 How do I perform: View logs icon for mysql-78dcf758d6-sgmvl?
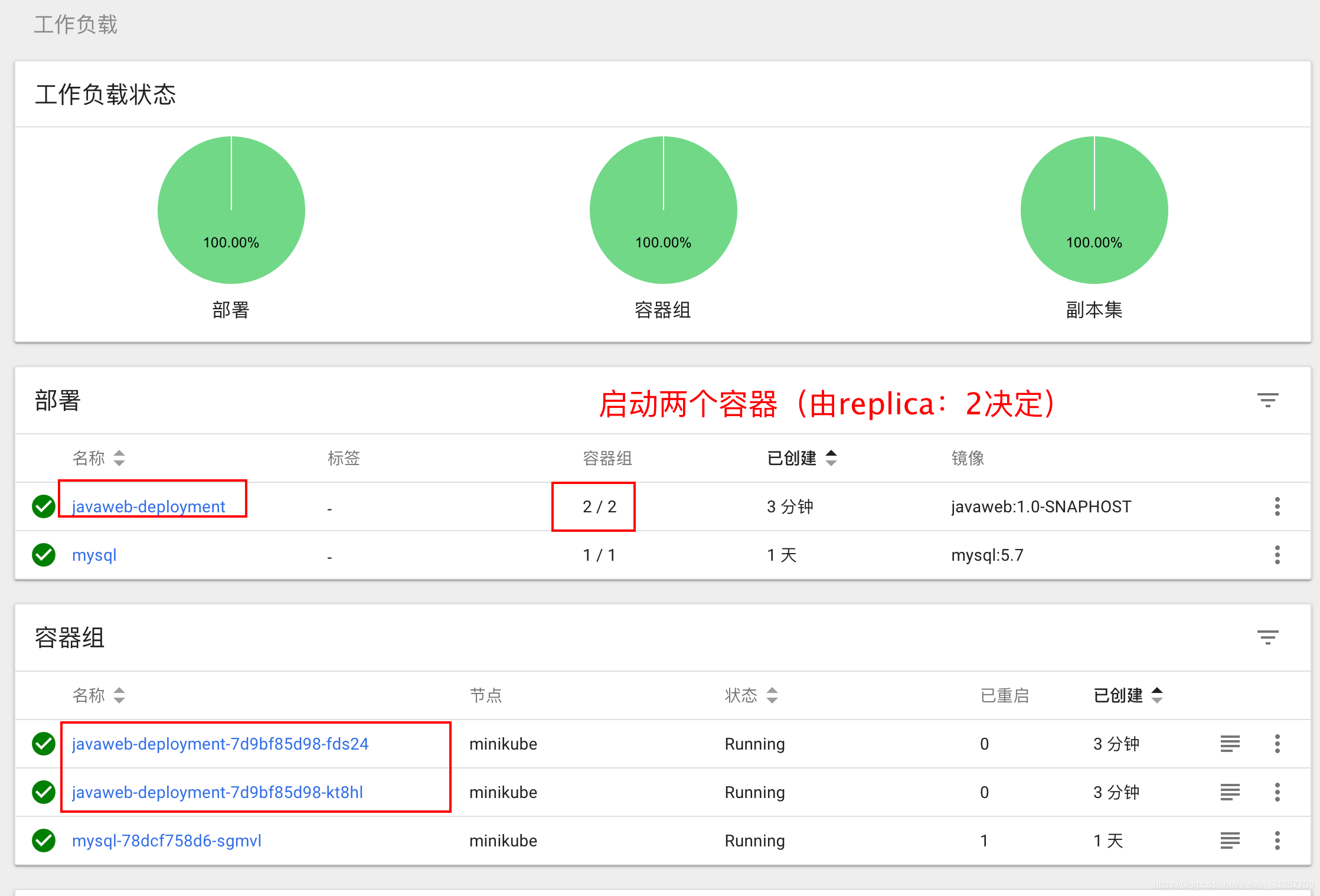1230,841
